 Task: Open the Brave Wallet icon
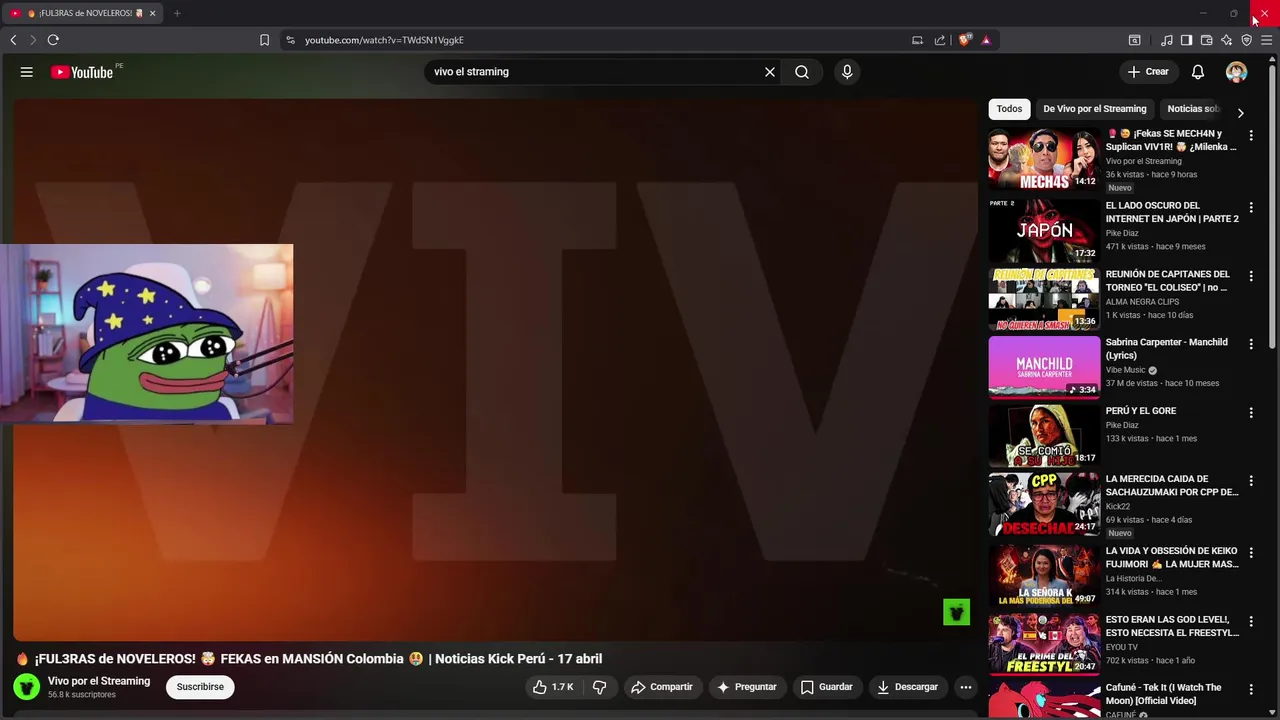click(1206, 40)
